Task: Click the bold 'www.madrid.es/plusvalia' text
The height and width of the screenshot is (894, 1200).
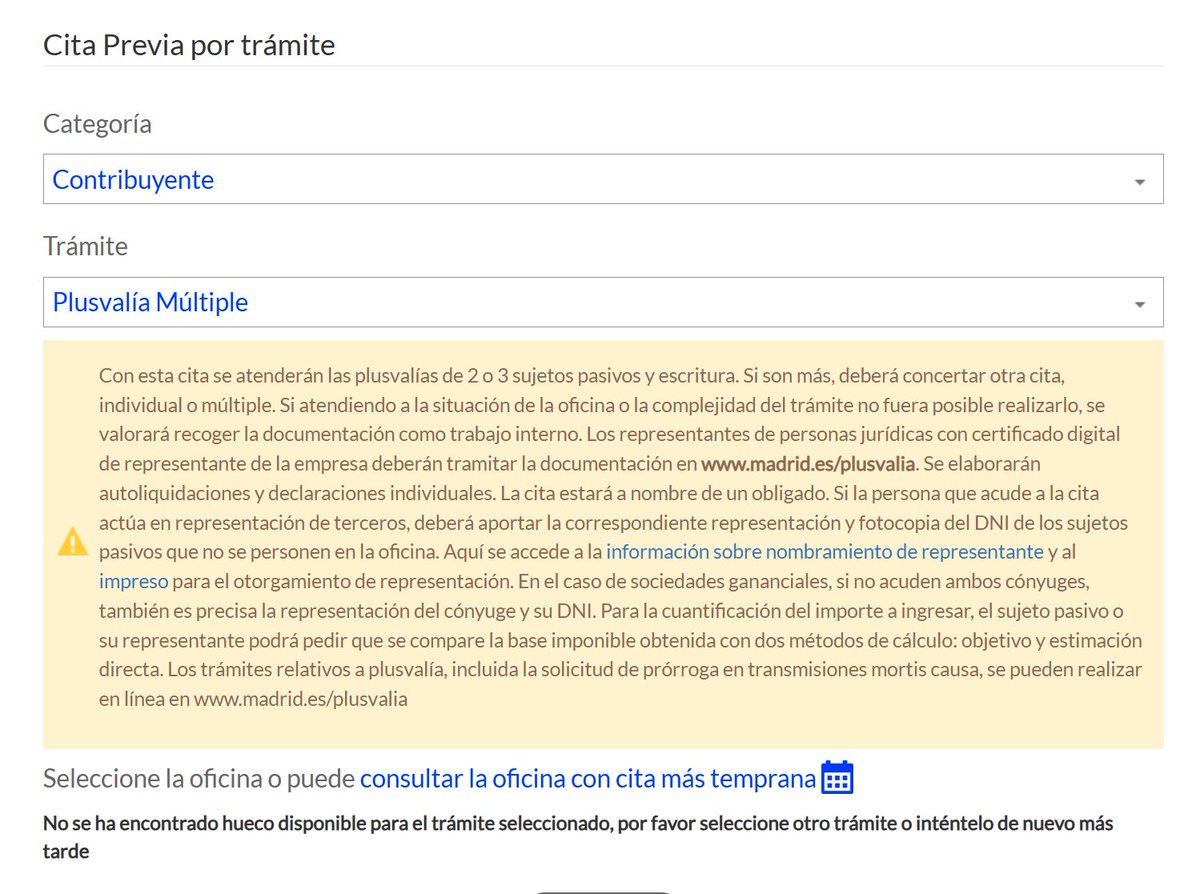Action: [x=808, y=463]
